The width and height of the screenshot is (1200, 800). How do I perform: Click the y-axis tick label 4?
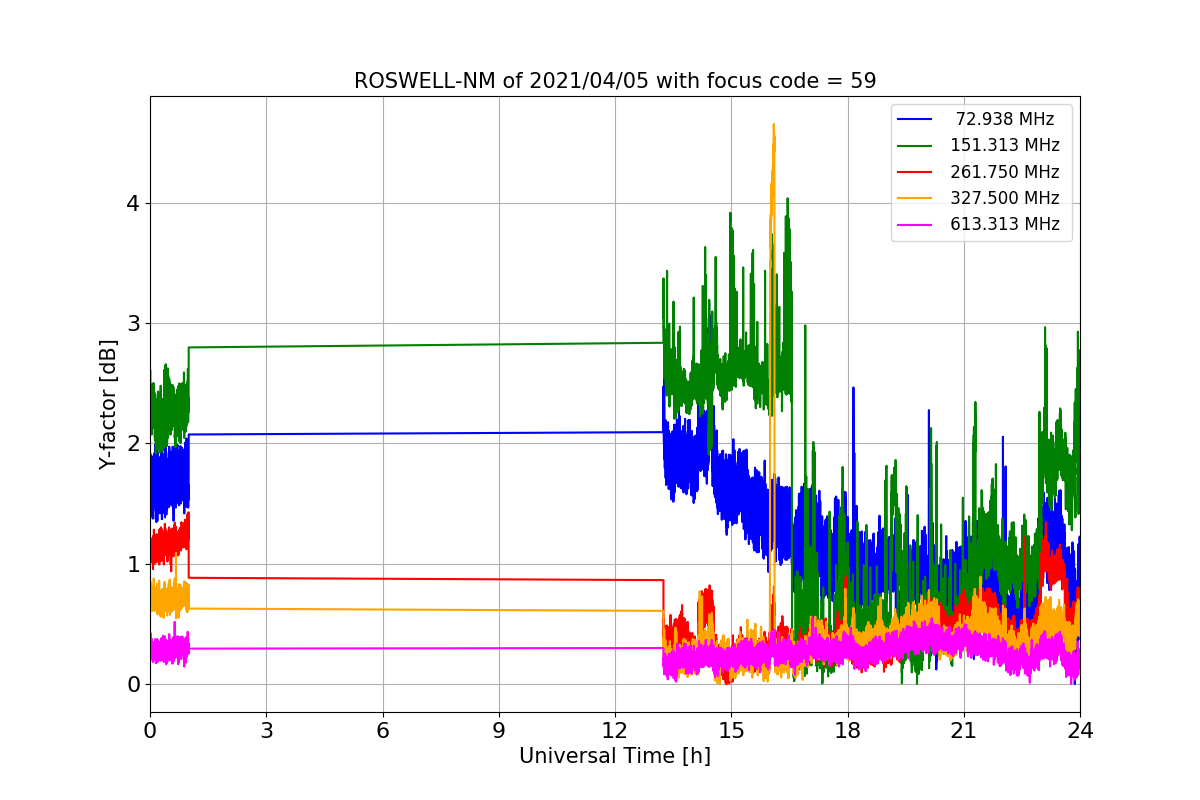coord(132,203)
